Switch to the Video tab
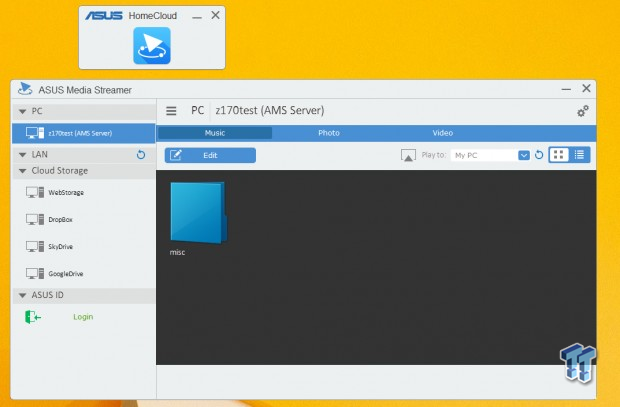The height and width of the screenshot is (407, 620). pyautogui.click(x=442, y=133)
